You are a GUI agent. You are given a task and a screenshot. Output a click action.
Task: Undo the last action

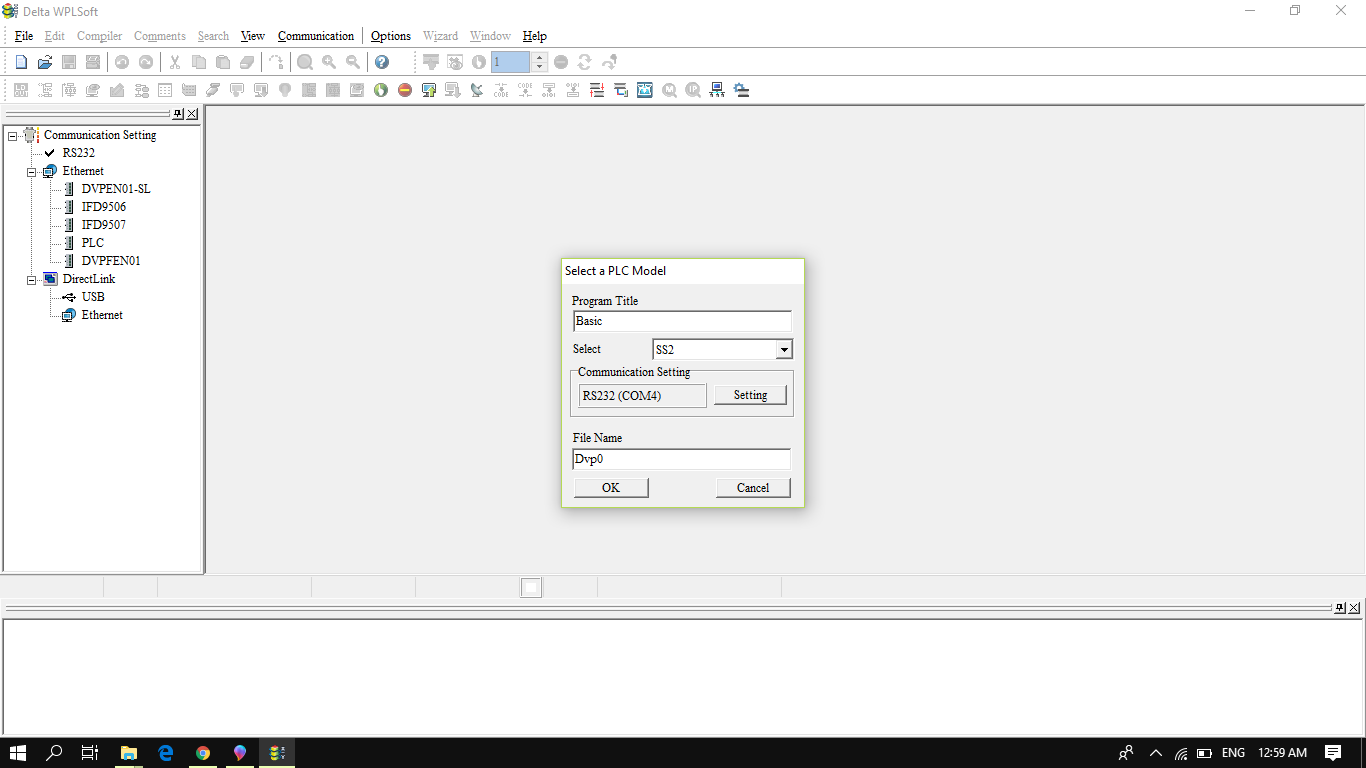122,61
